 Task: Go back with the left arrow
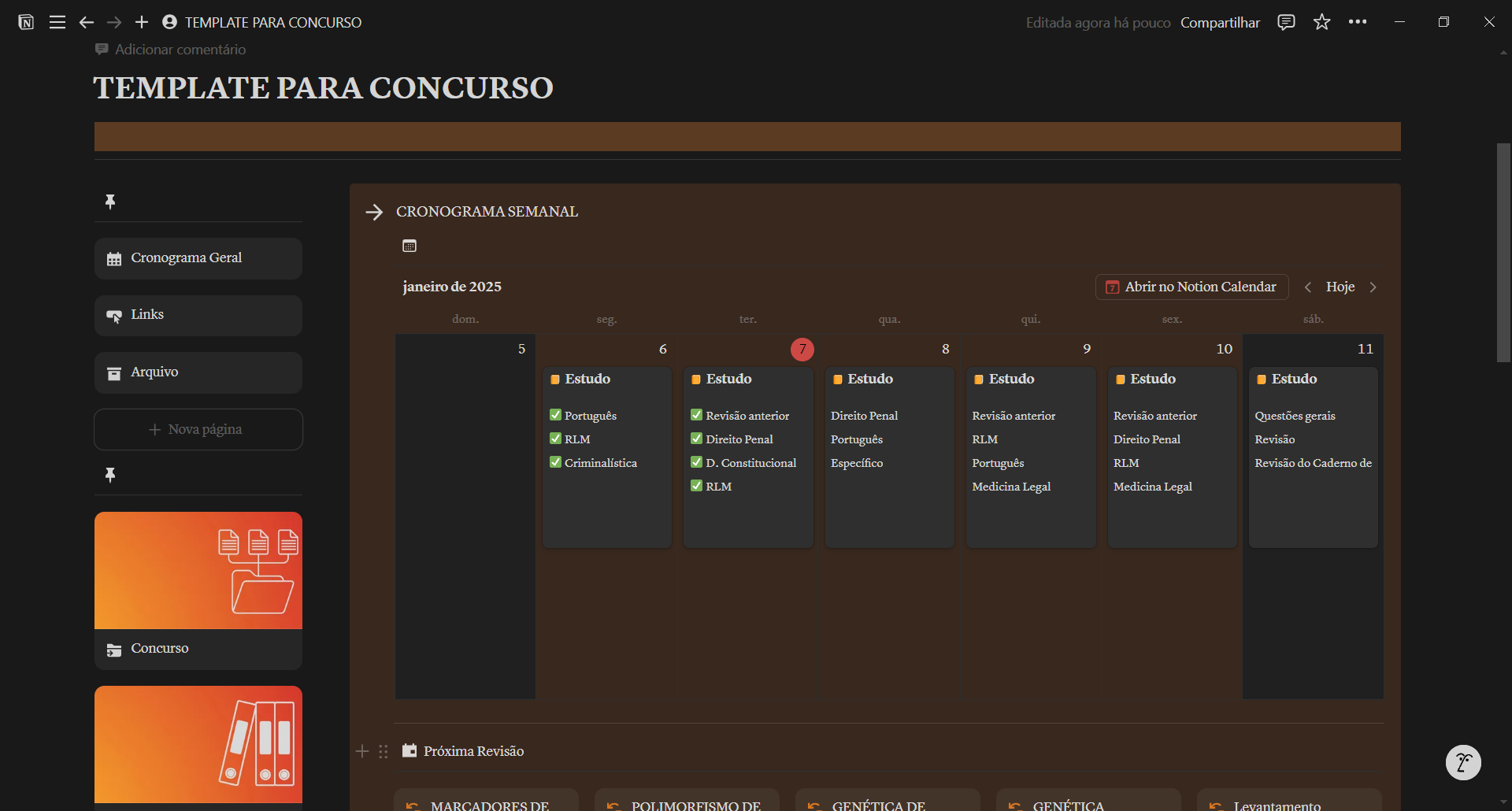(87, 22)
